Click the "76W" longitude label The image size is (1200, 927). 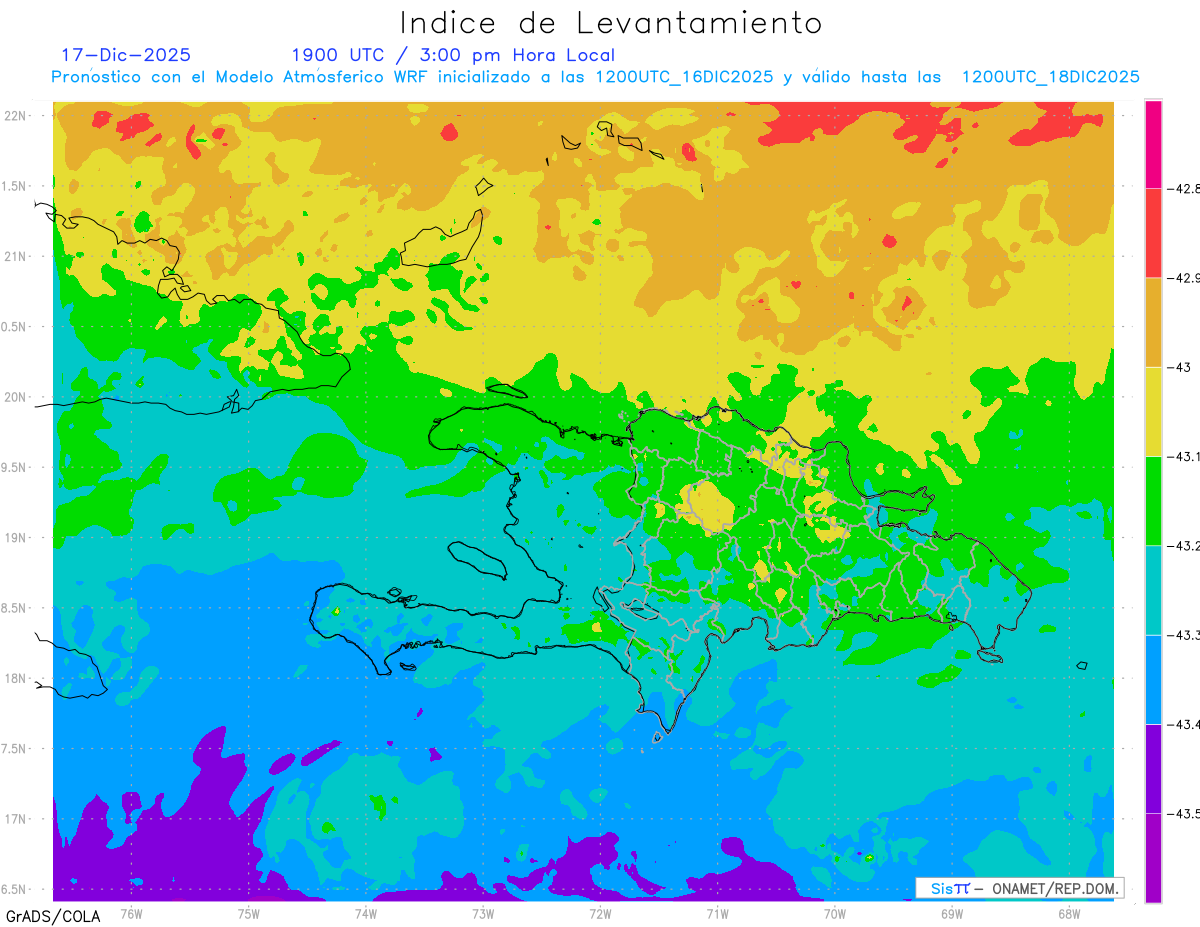click(131, 913)
